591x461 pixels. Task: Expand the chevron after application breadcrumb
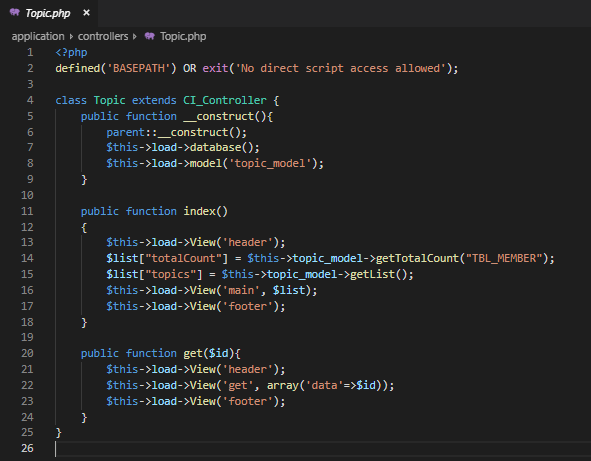point(71,37)
